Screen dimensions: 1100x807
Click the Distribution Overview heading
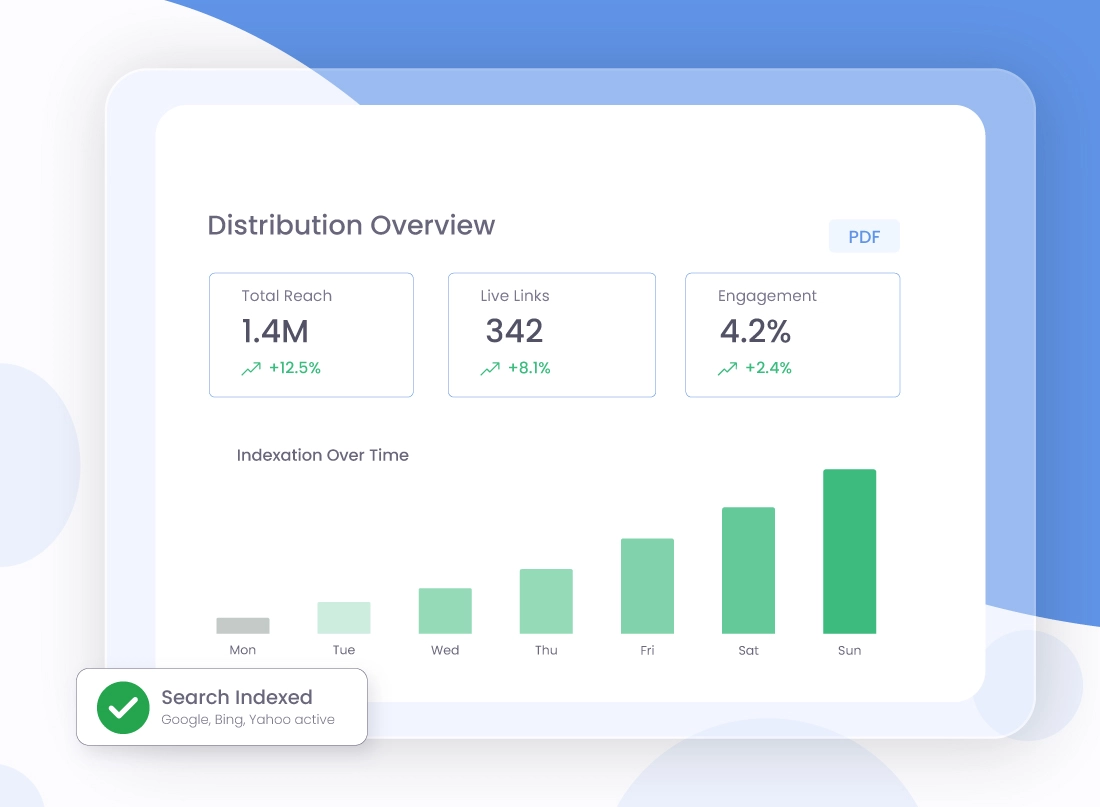point(351,225)
